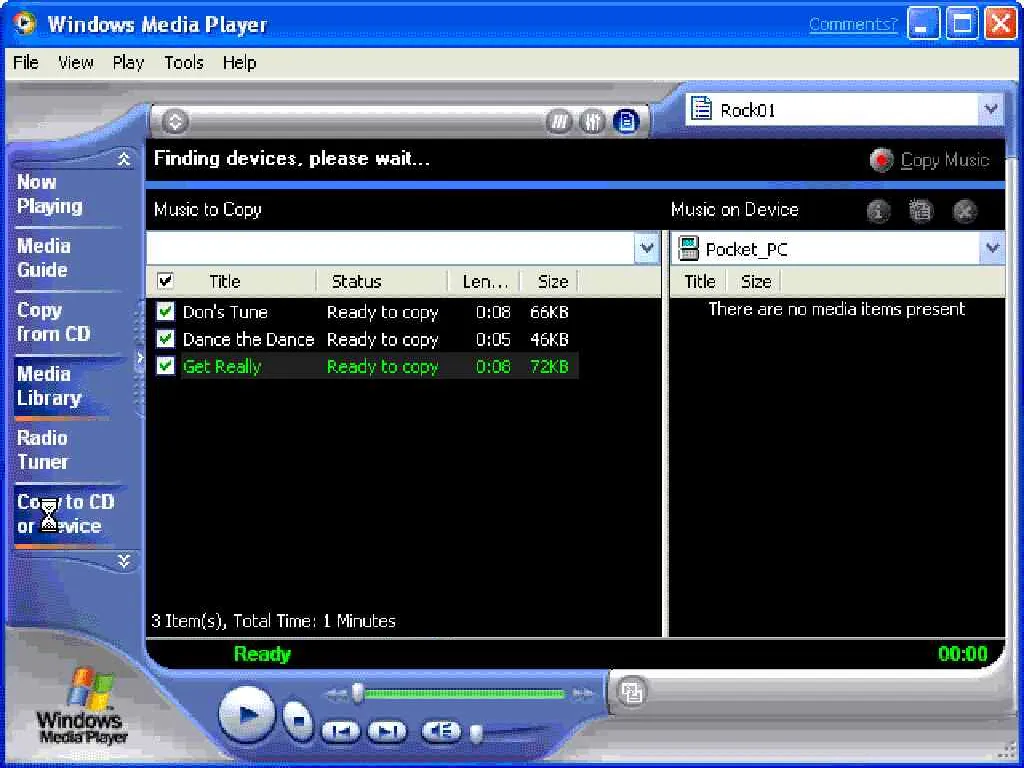Skip to next track button
This screenshot has width=1024, height=768.
coord(387,731)
